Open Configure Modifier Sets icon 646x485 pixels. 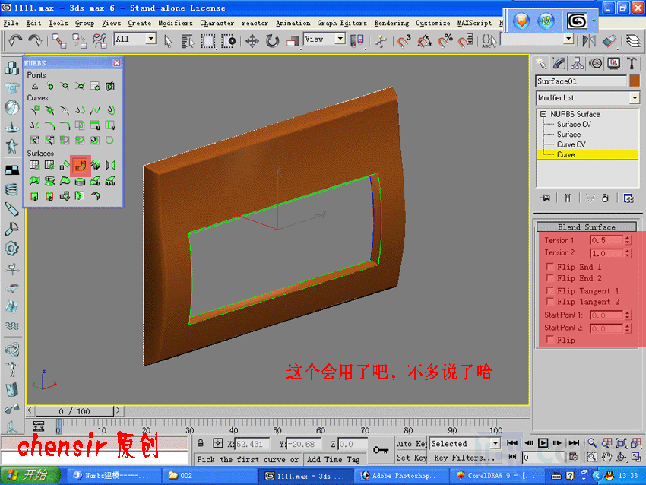point(628,198)
